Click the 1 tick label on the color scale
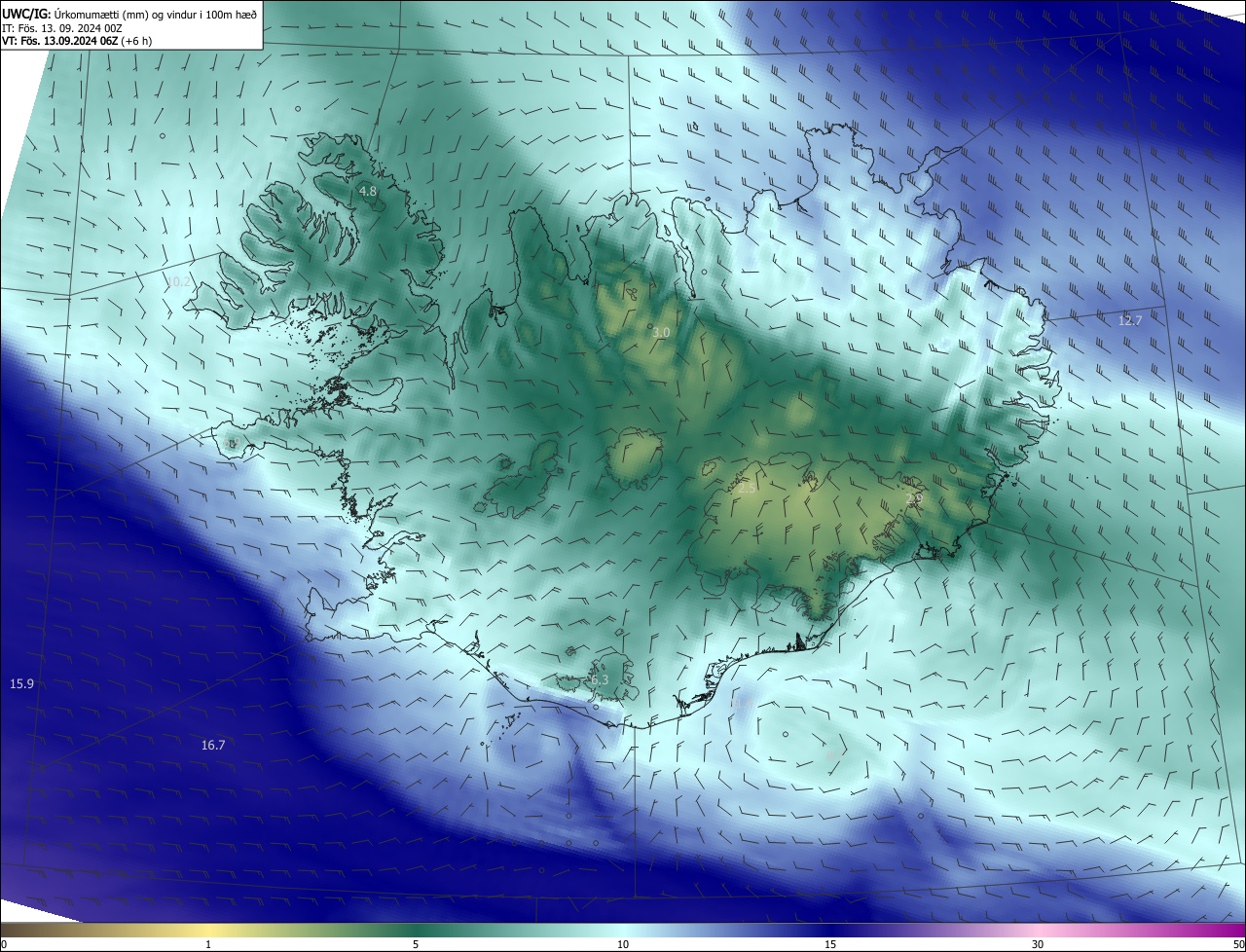This screenshot has height=952, width=1246. tap(209, 944)
